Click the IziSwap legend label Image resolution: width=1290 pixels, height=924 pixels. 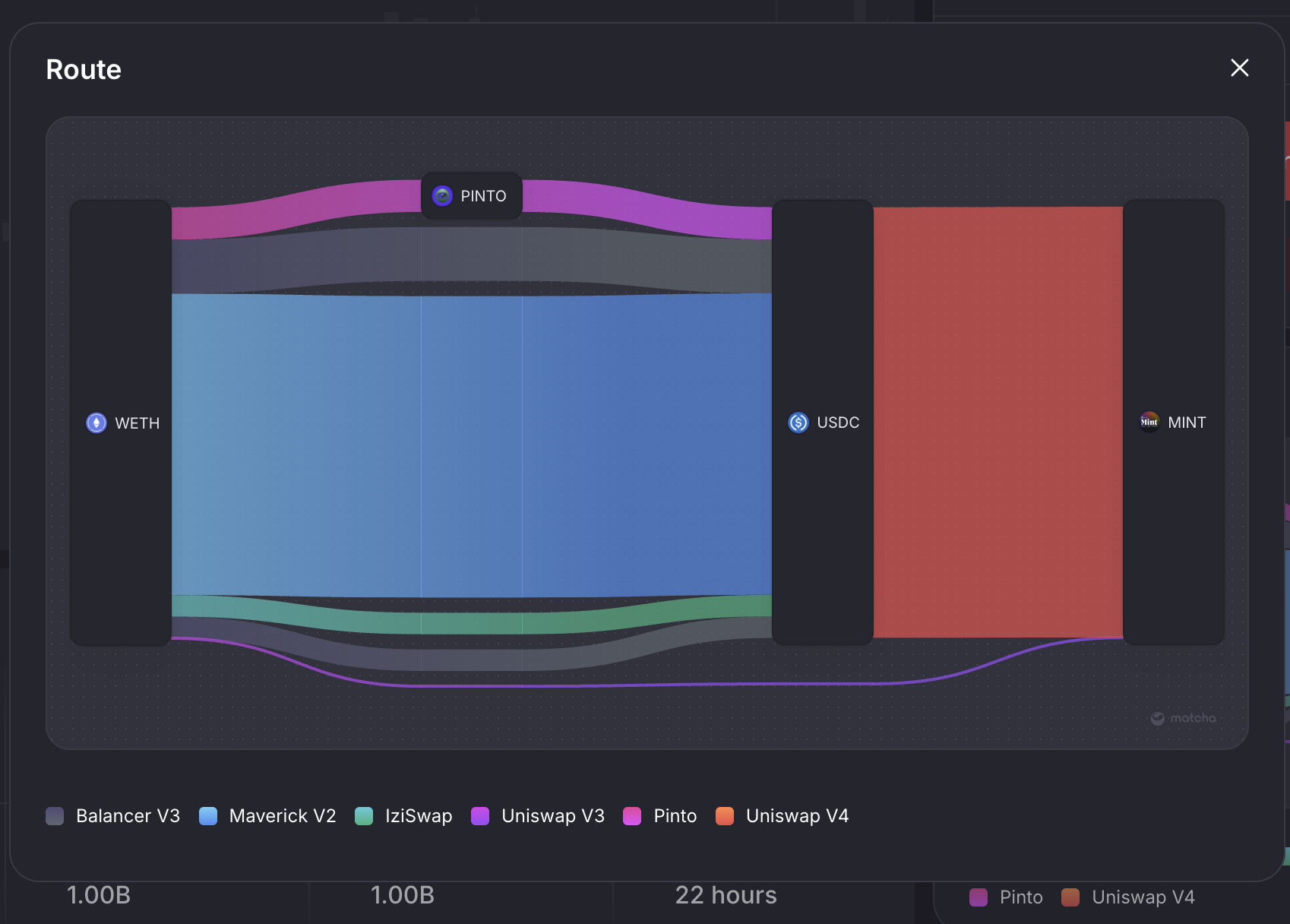point(419,816)
